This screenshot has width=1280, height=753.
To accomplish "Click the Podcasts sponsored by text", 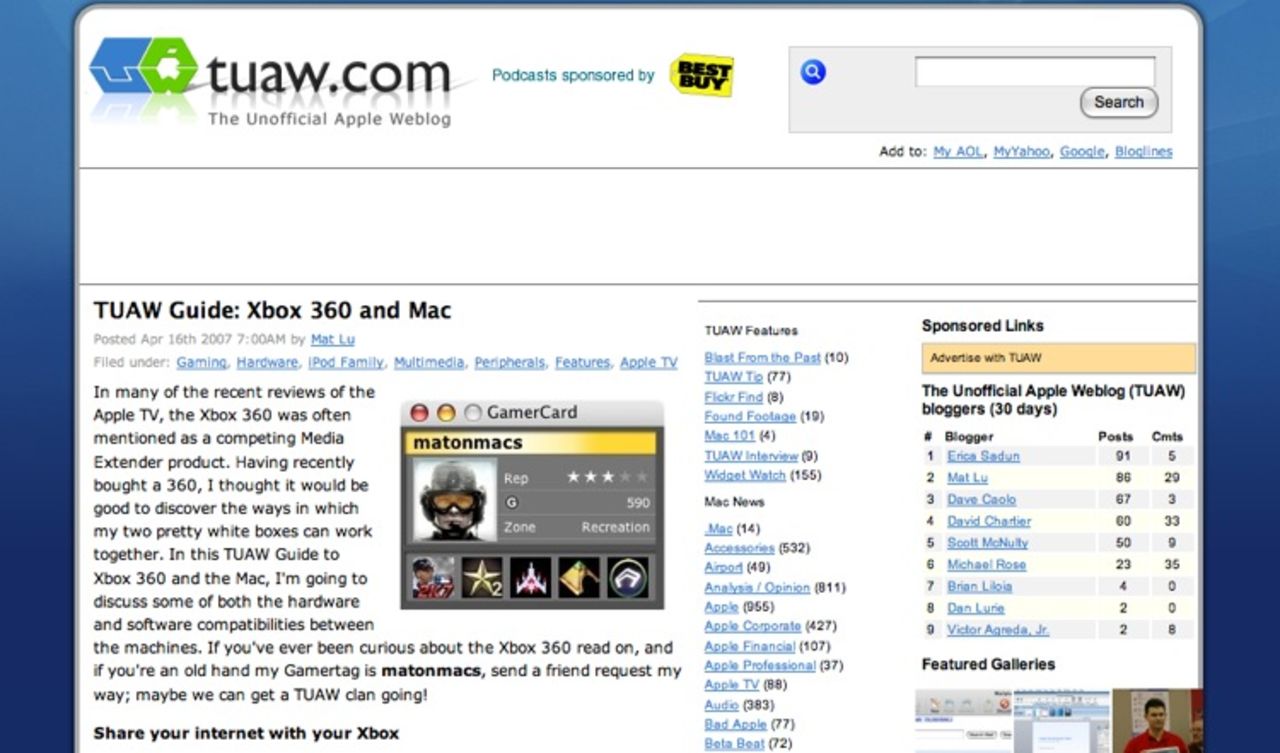I will pyautogui.click(x=573, y=75).
